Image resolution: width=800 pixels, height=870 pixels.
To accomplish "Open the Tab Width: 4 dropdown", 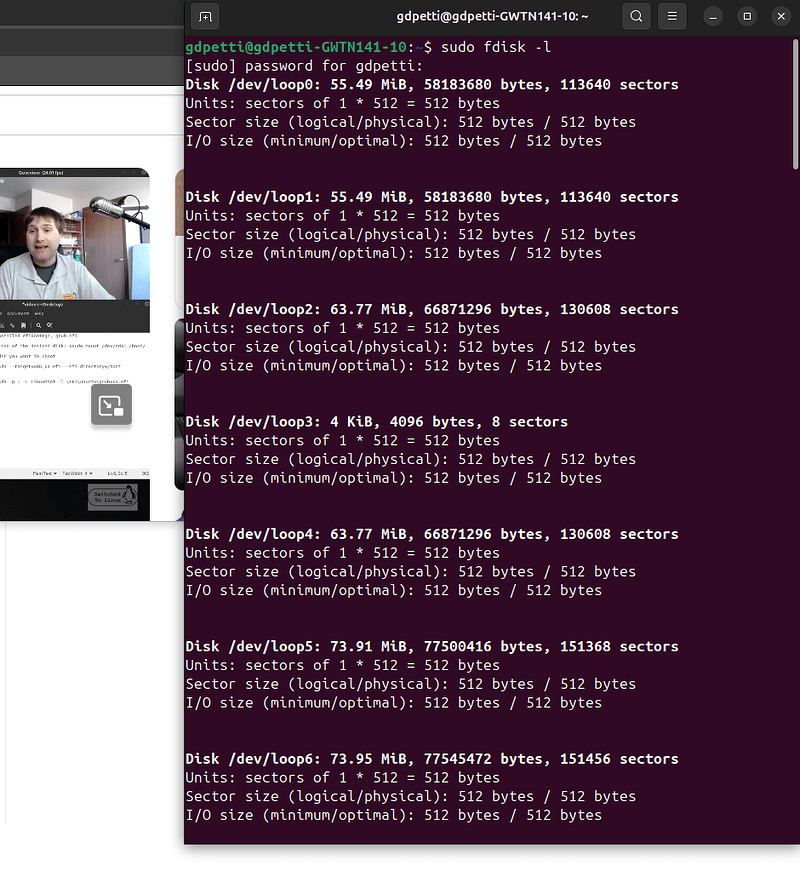I will (x=77, y=472).
